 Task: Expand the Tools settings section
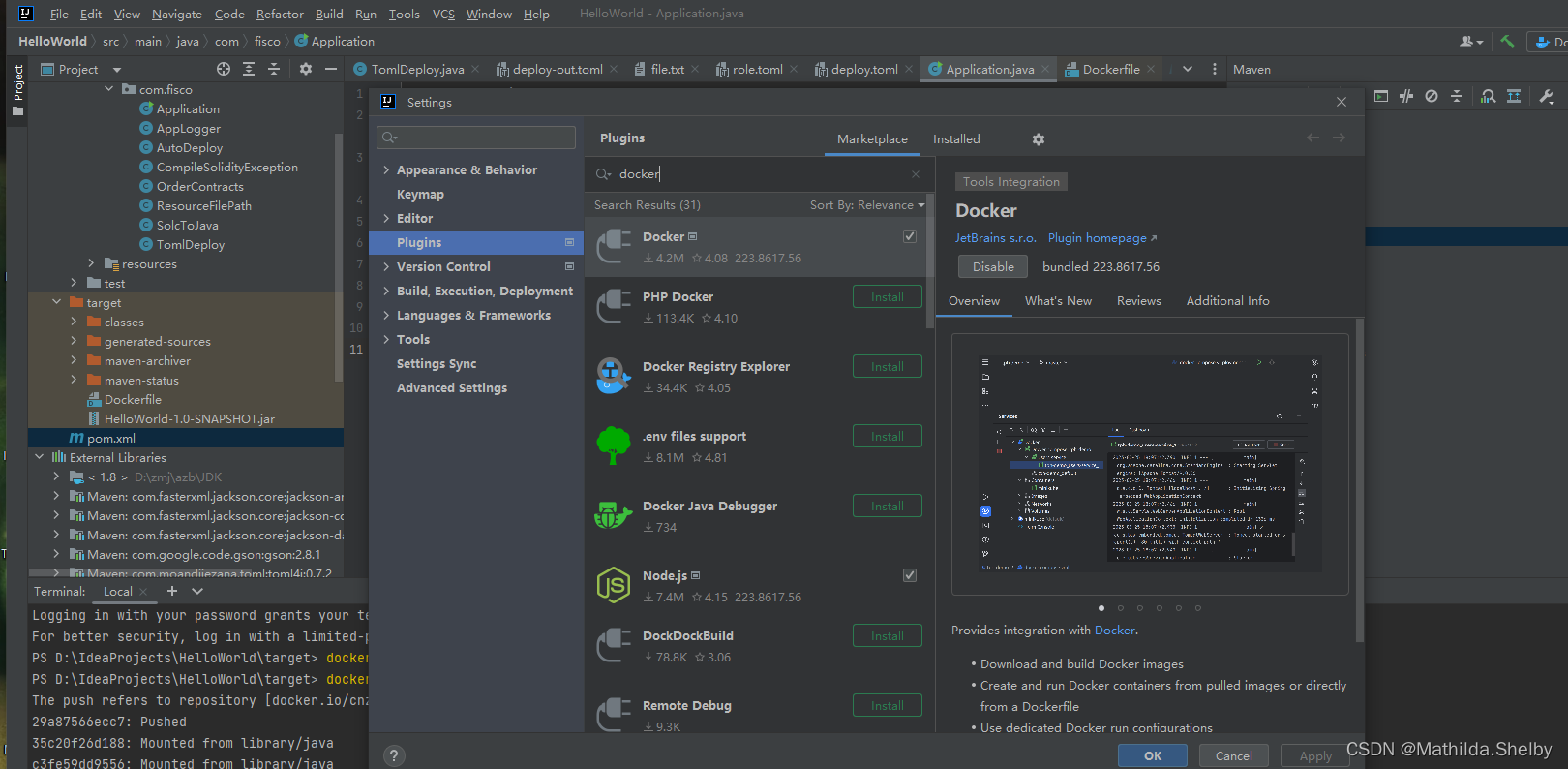386,340
